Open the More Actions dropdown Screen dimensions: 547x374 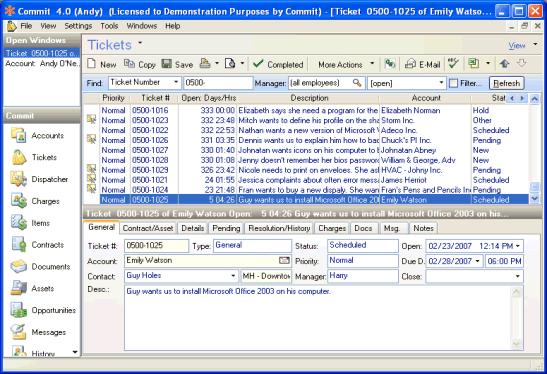coord(345,65)
